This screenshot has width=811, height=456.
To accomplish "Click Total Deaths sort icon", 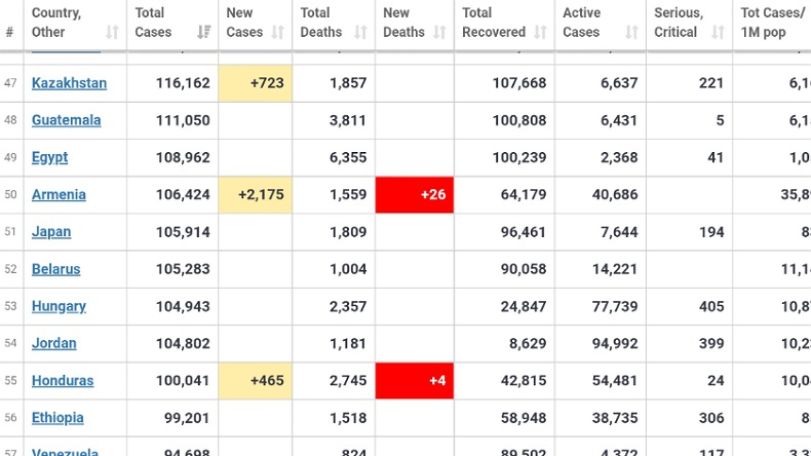I will [361, 33].
